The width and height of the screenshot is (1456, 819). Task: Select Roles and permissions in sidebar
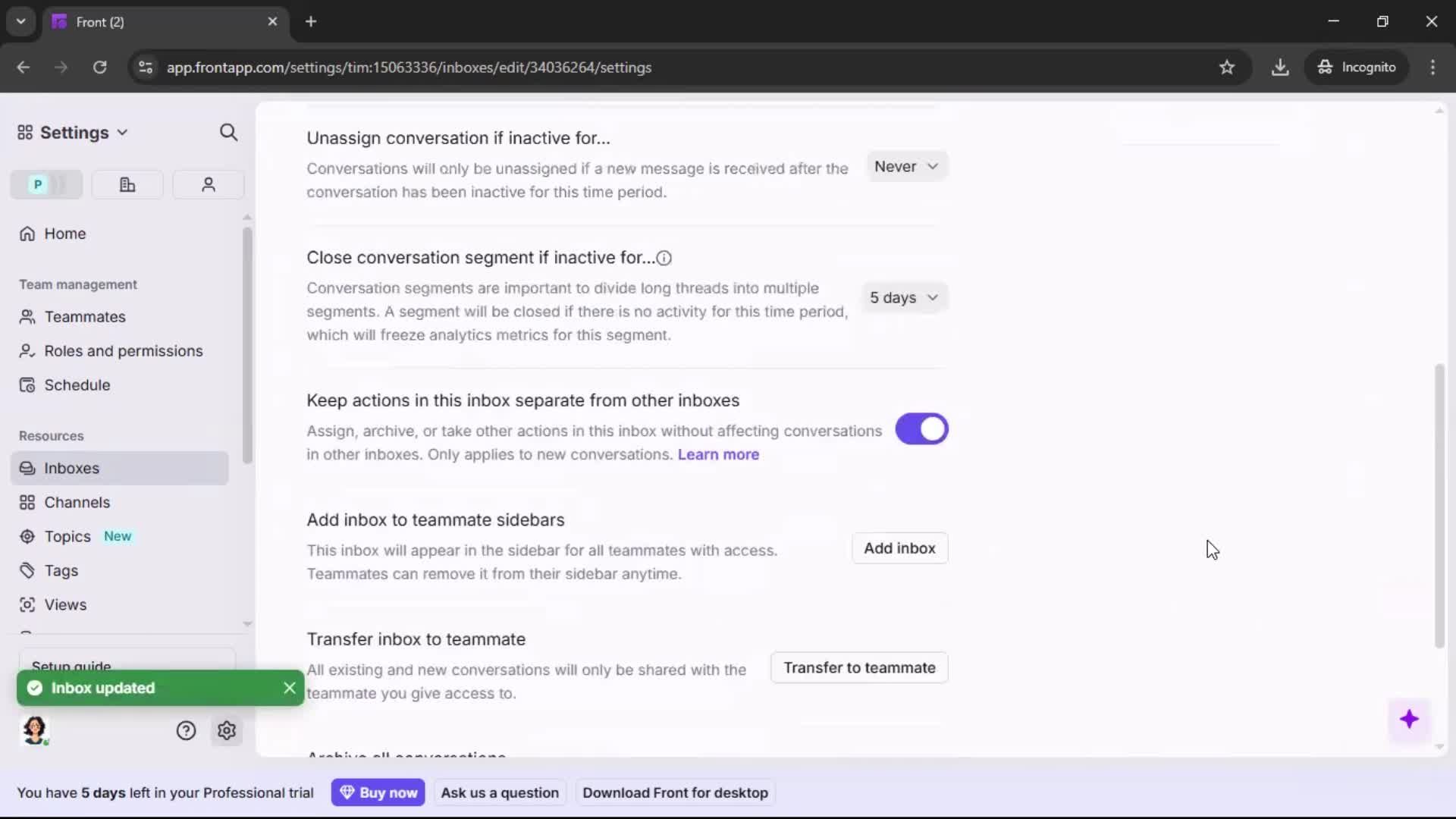[124, 351]
